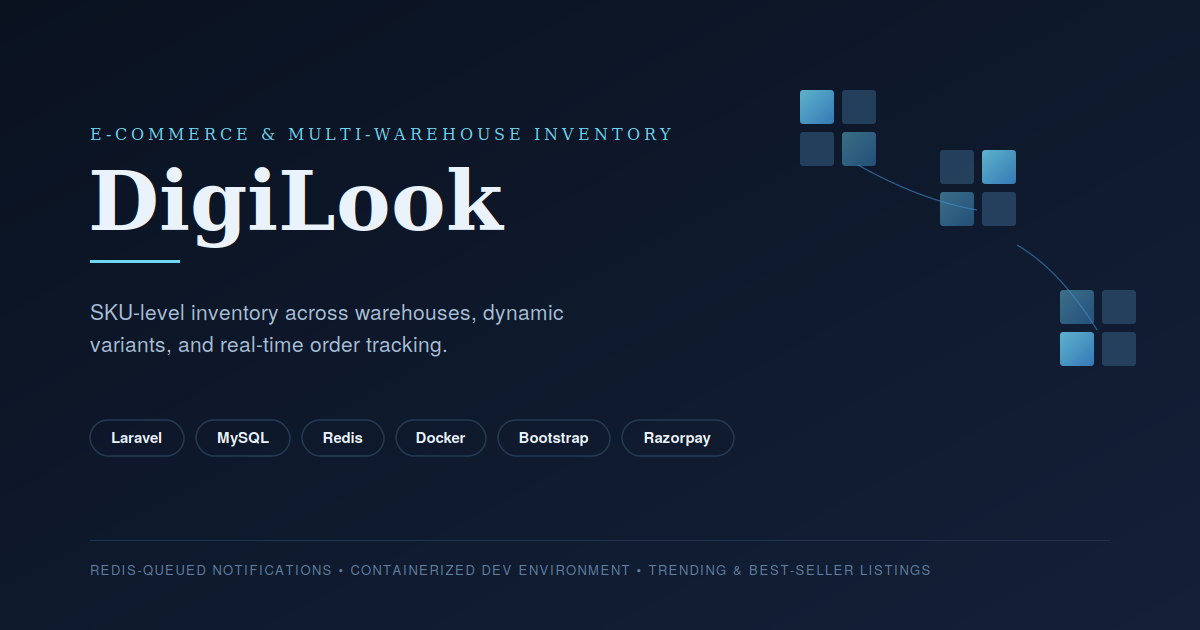1200x630 pixels.
Task: Select the MySQL tag pill
Action: tap(243, 438)
